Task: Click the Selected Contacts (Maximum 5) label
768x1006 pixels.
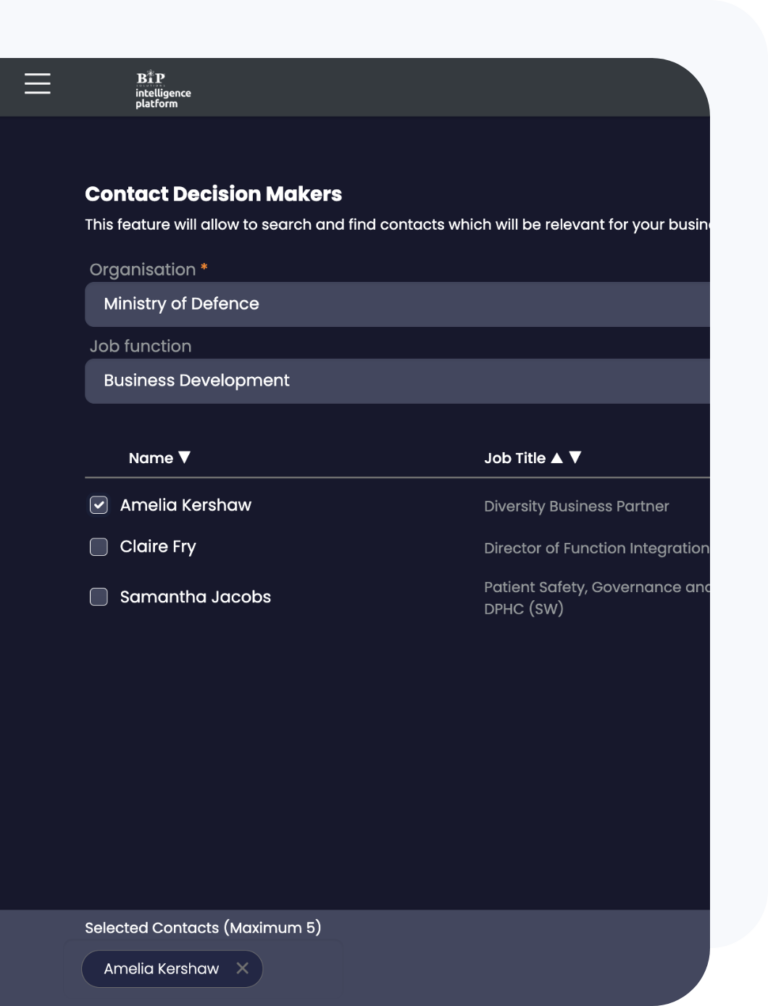Action: click(x=203, y=928)
